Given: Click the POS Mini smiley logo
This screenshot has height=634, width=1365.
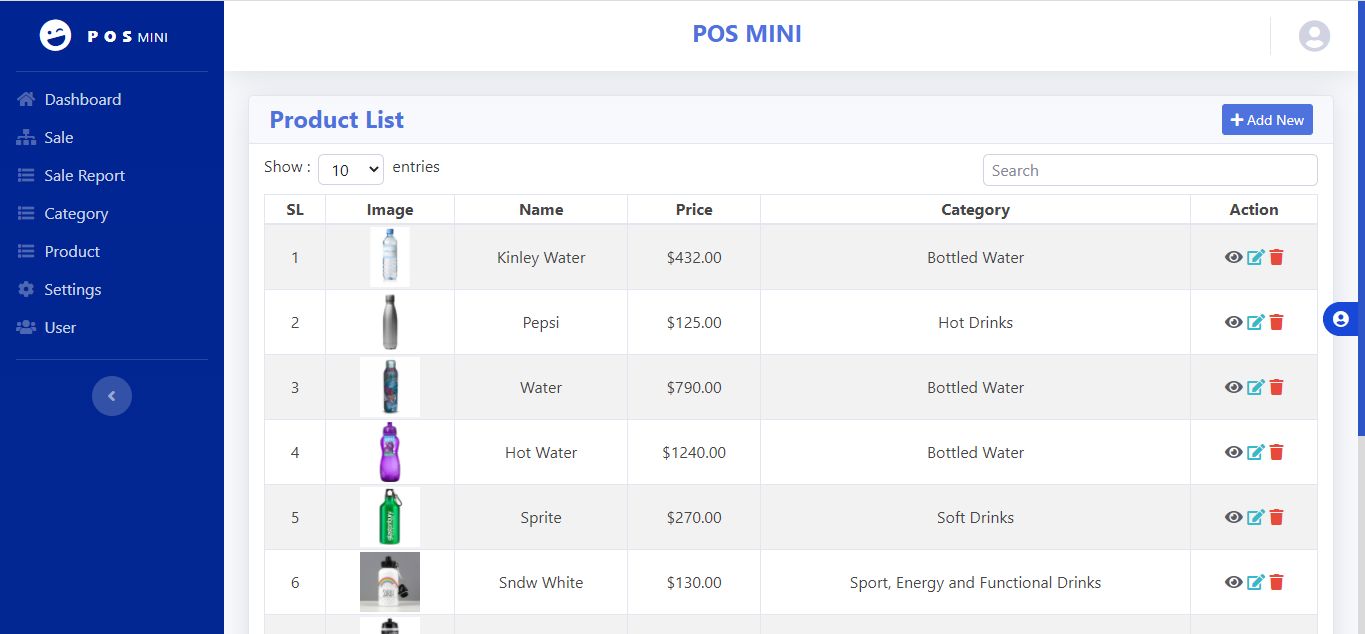Looking at the screenshot, I should click(56, 36).
